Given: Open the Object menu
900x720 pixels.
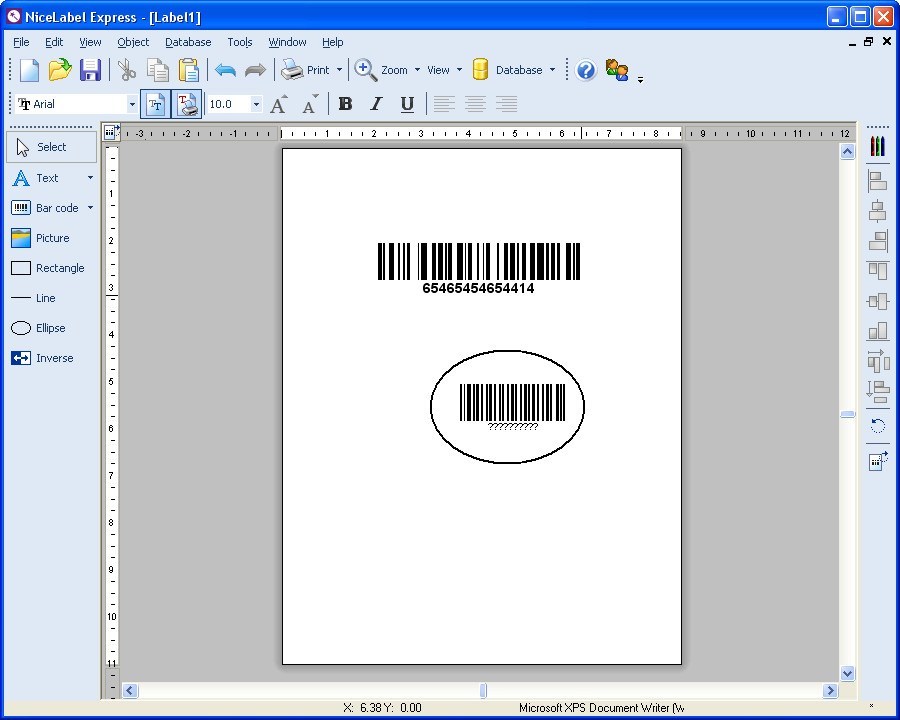Looking at the screenshot, I should point(133,42).
